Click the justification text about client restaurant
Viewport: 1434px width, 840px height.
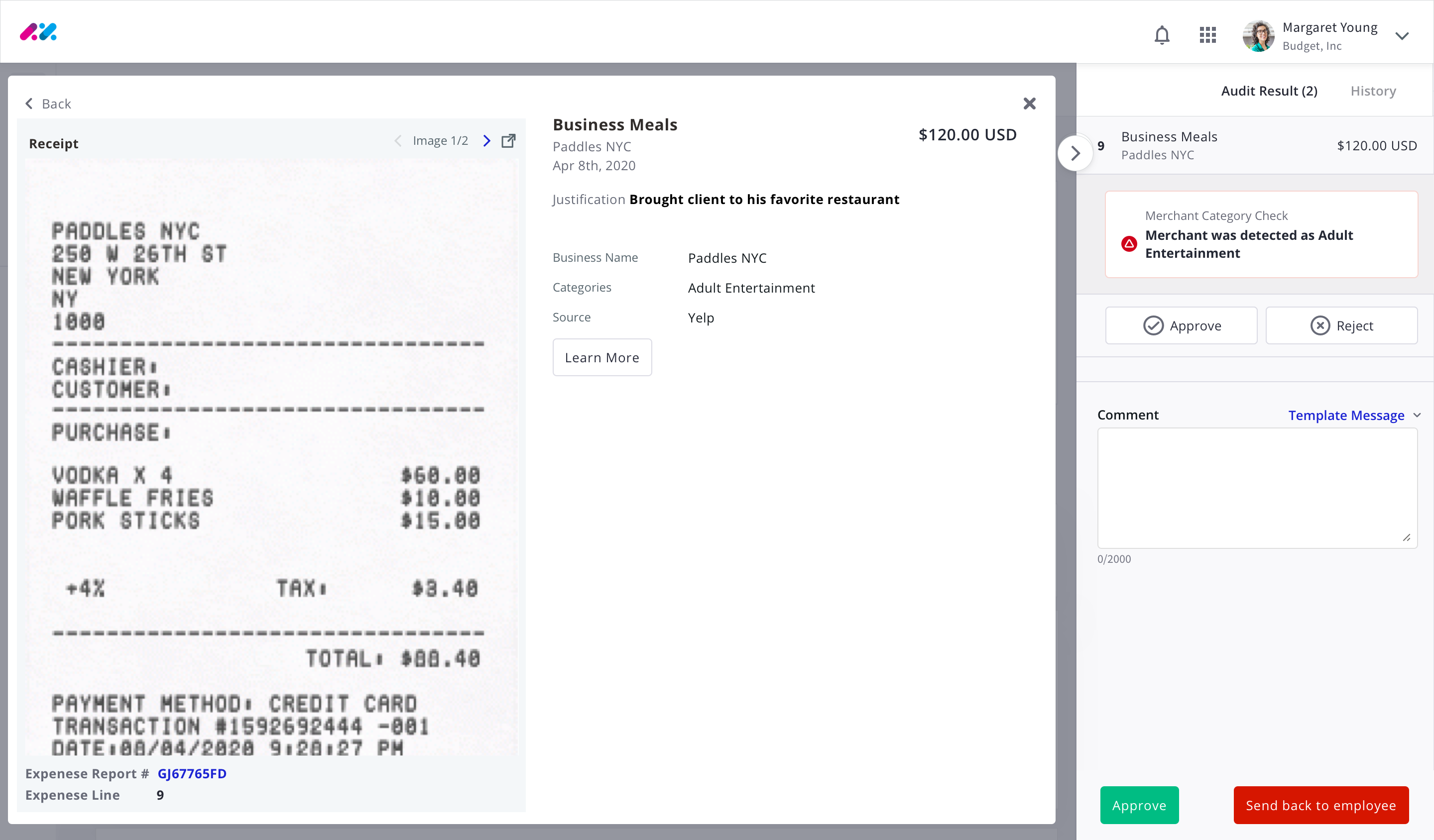[764, 200]
